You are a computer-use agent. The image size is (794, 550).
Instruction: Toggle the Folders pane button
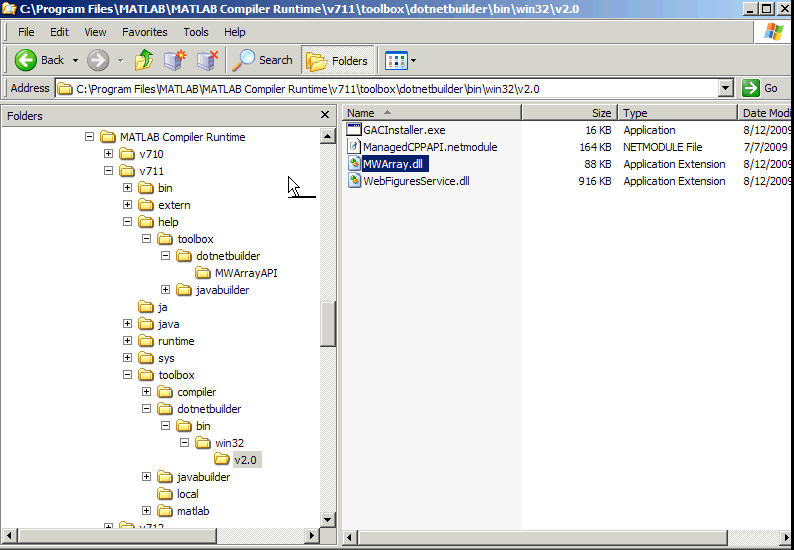tap(337, 60)
